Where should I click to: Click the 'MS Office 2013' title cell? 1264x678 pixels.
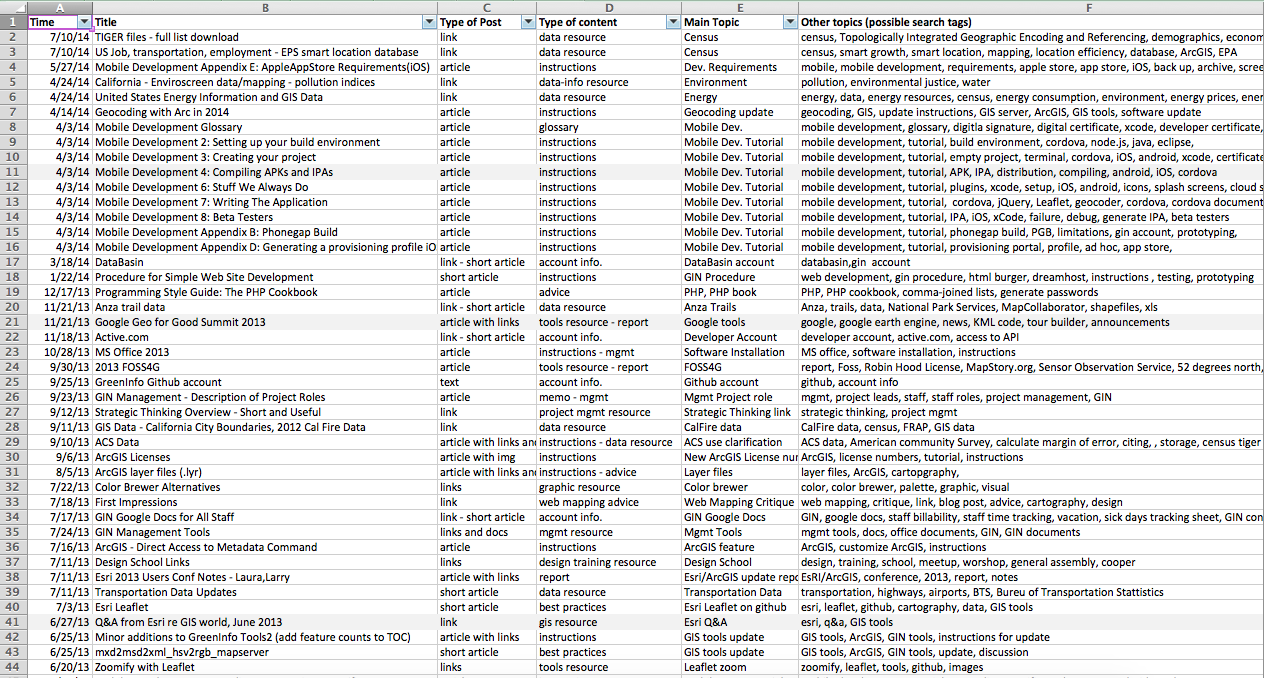tap(265, 352)
